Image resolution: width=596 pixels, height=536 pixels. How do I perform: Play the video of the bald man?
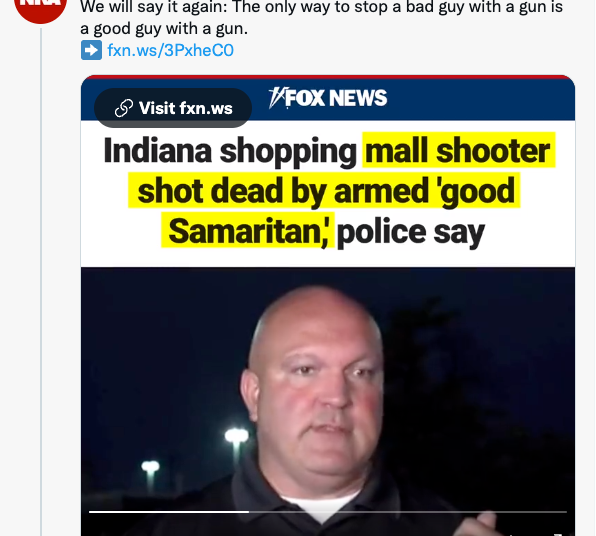click(328, 401)
